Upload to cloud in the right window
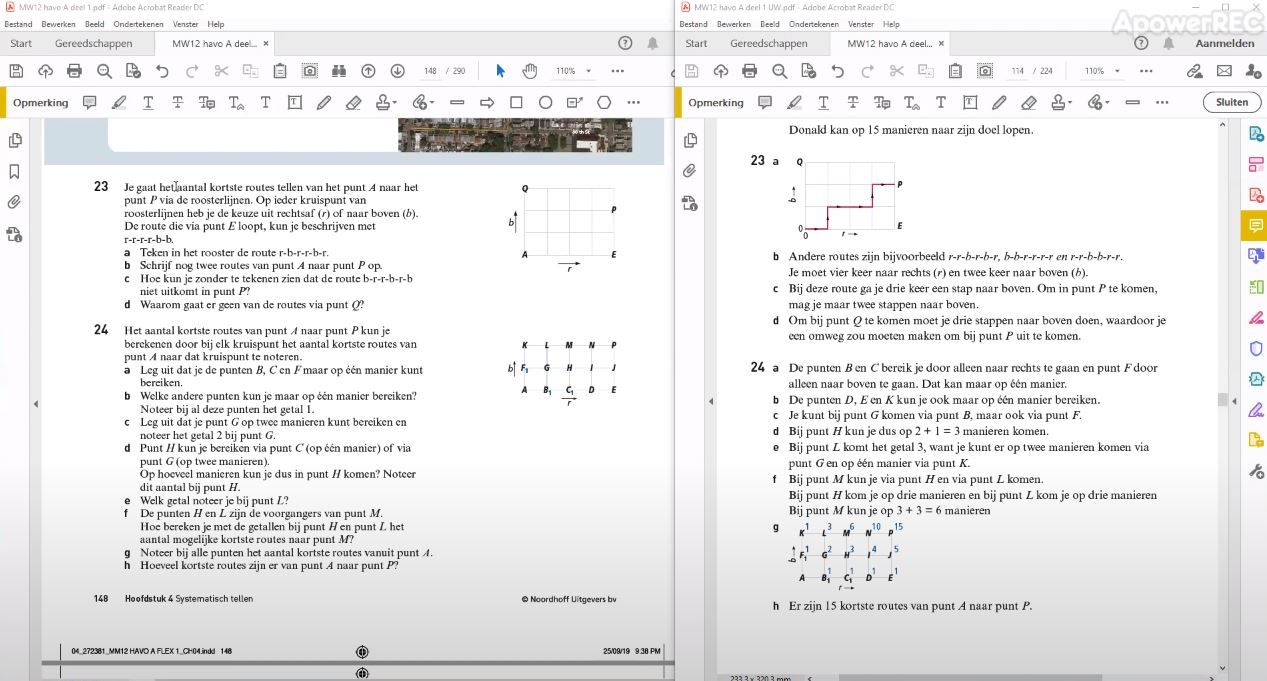 pos(720,71)
